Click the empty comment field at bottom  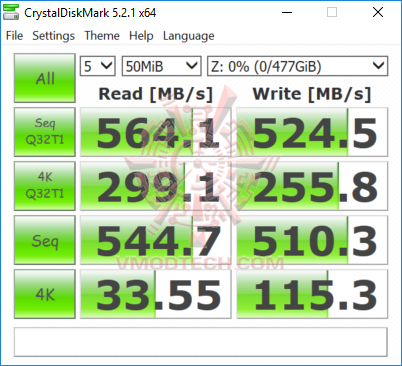pyautogui.click(x=201, y=342)
